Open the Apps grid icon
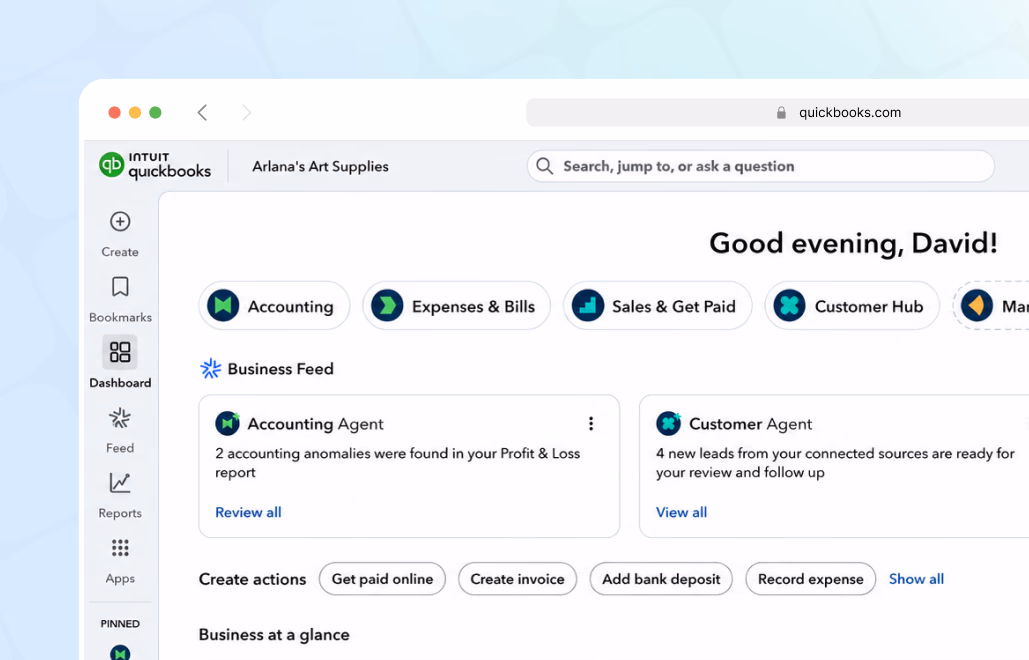 click(x=120, y=548)
